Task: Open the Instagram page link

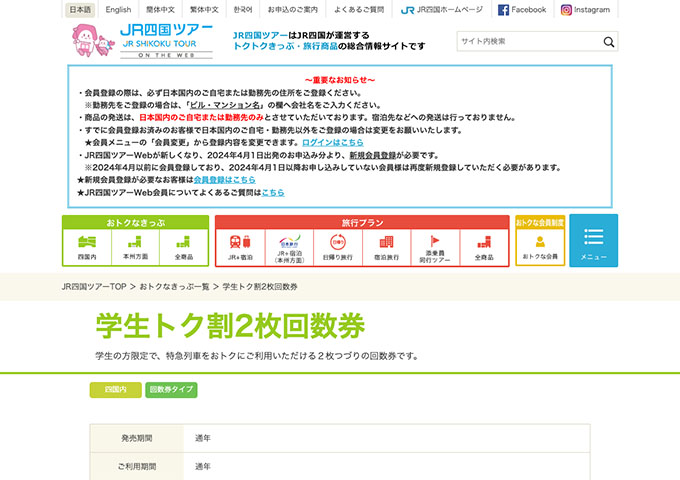Action: click(x=585, y=10)
